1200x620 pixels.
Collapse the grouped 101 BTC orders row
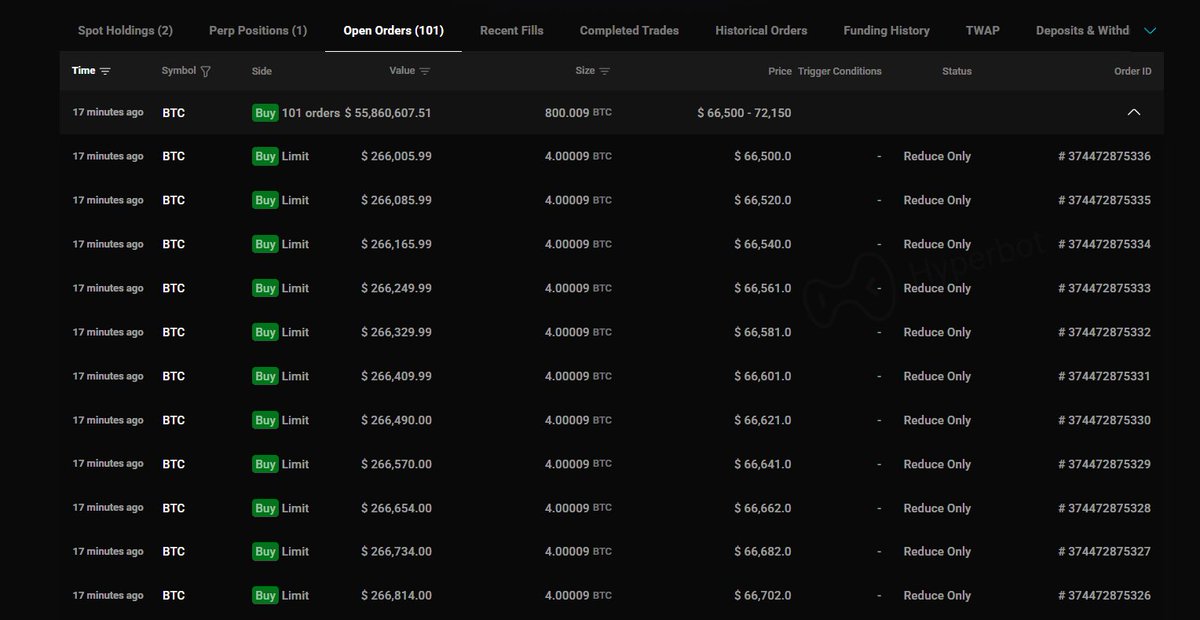pos(1133,113)
